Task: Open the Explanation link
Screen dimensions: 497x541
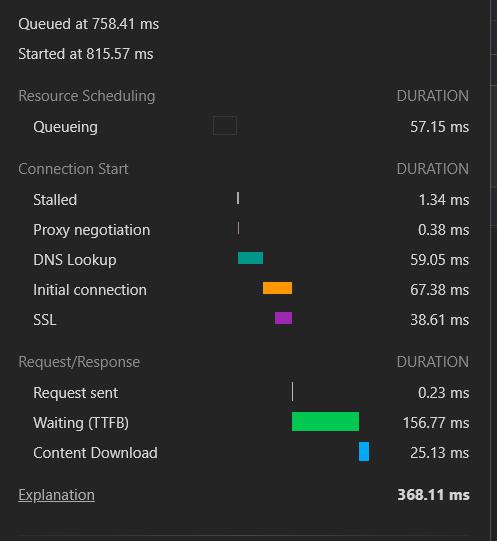Action: click(x=56, y=495)
